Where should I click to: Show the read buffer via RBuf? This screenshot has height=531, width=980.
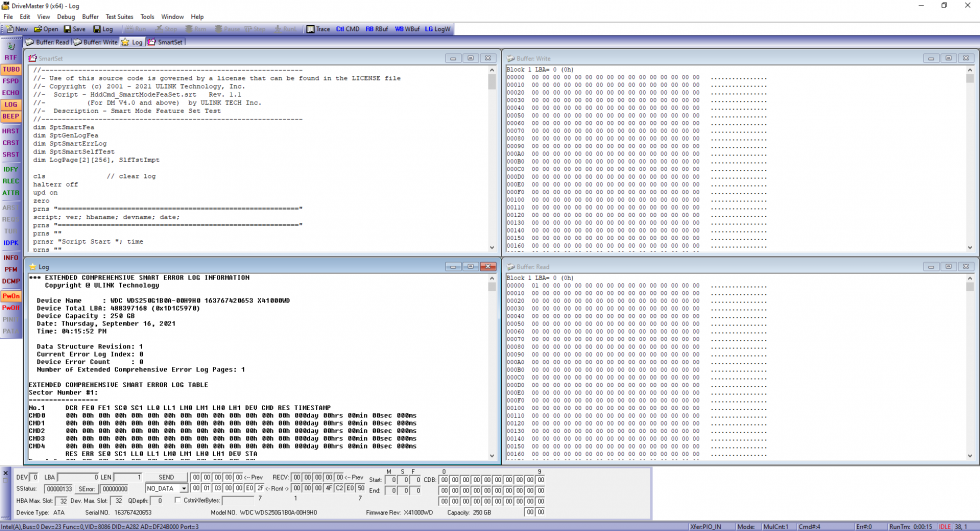click(377, 29)
